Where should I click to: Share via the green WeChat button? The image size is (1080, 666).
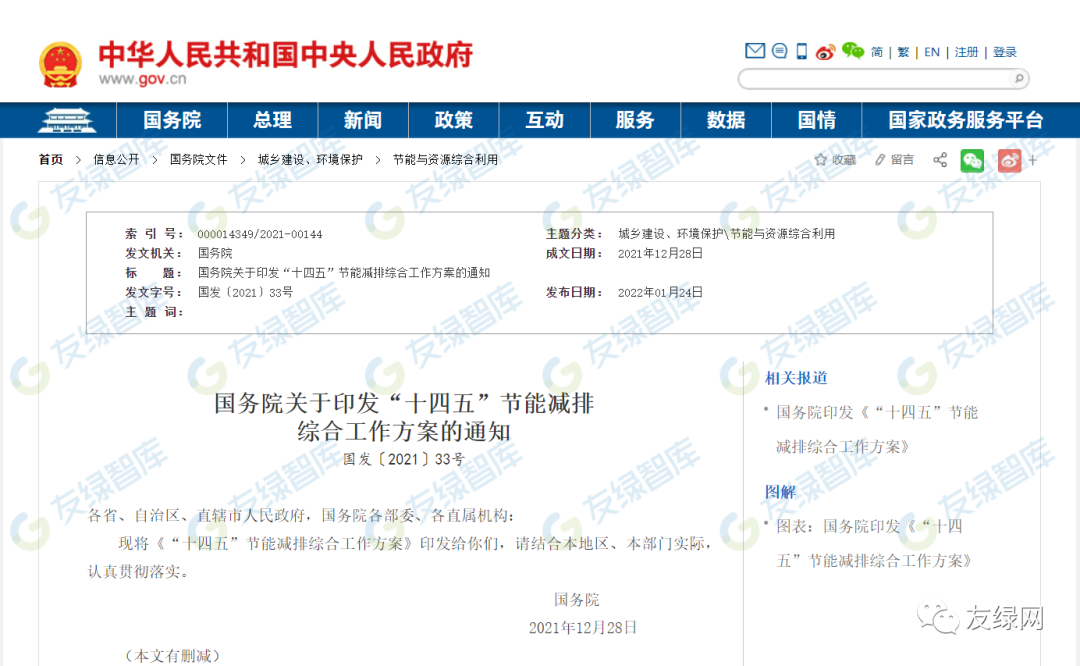pos(972,160)
